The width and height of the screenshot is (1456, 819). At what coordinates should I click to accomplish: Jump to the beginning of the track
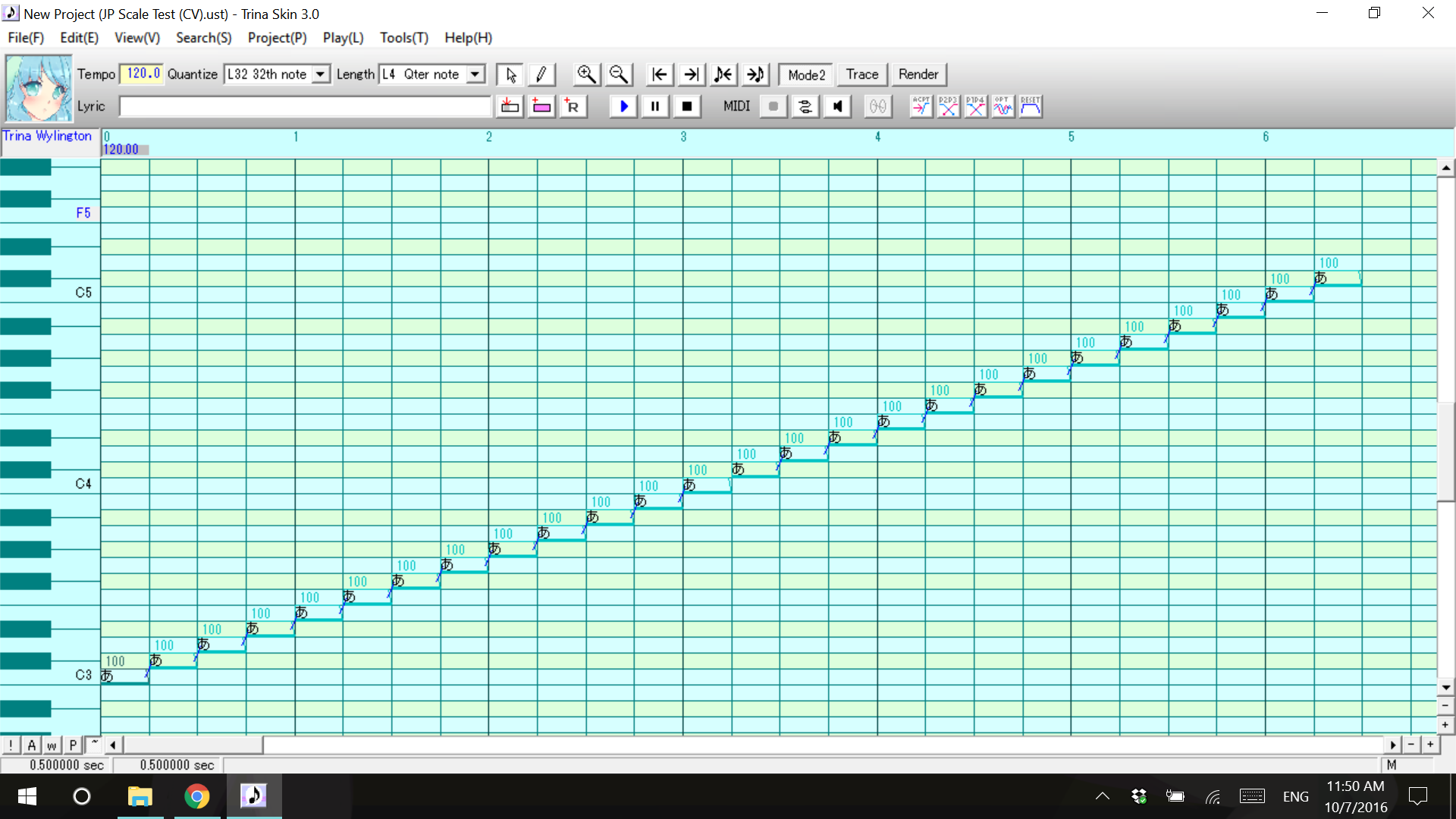[x=659, y=74]
